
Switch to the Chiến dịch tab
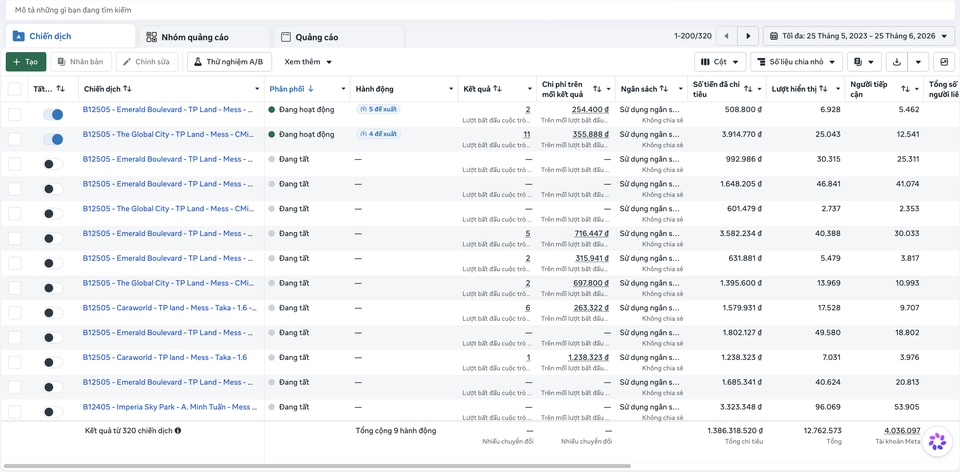point(70,36)
